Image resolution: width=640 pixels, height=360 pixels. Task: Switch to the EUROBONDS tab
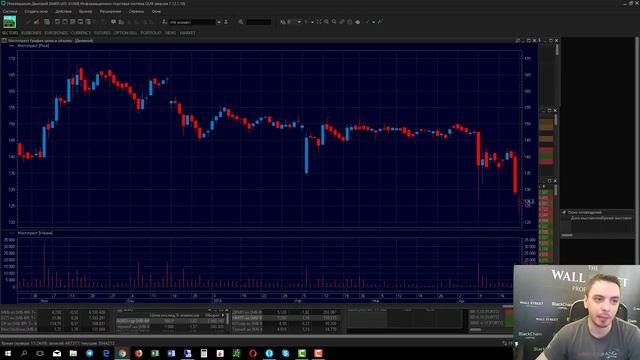[x=56, y=33]
